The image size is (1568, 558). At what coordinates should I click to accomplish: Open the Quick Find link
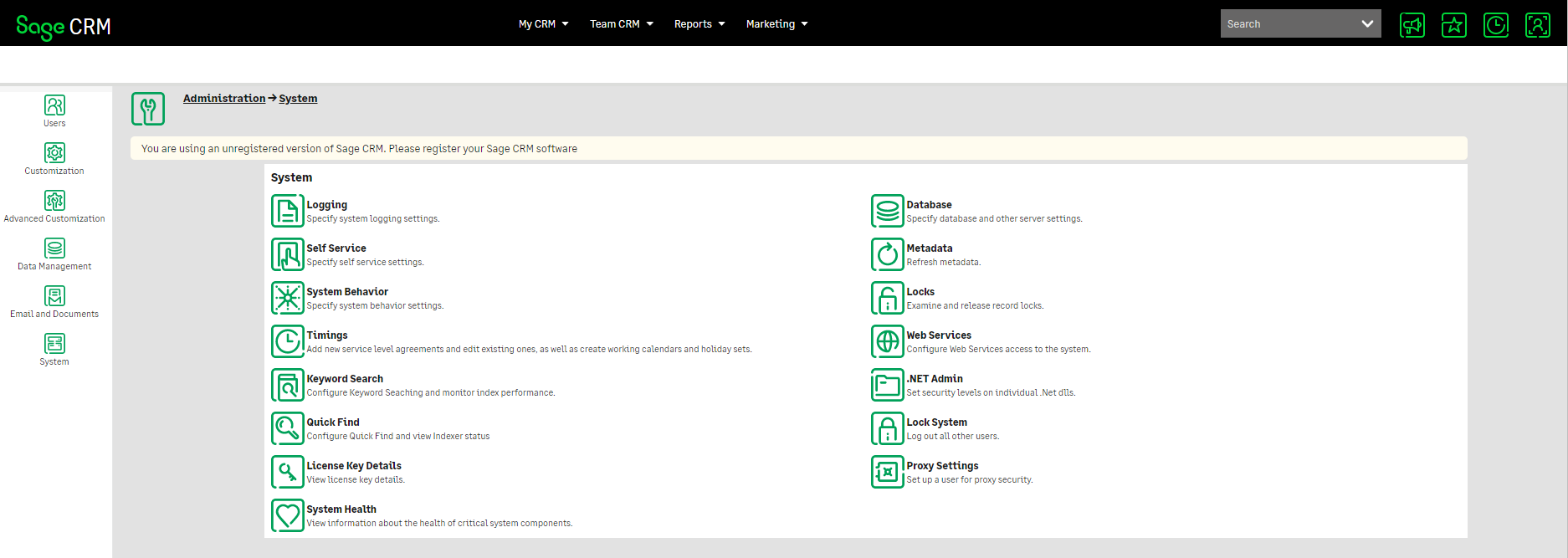pos(333,422)
